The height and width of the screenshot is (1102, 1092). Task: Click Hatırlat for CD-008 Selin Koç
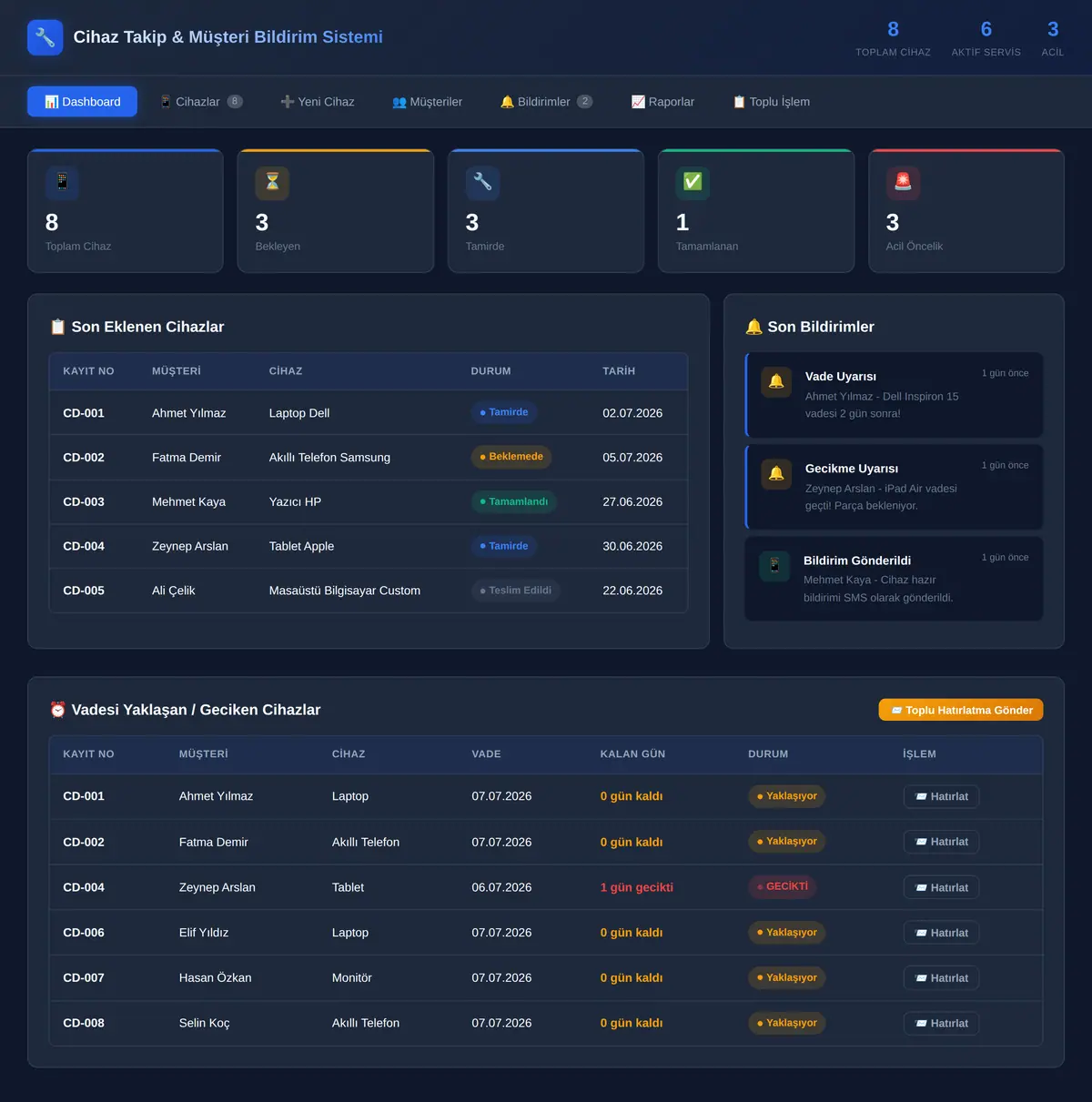[941, 1024]
